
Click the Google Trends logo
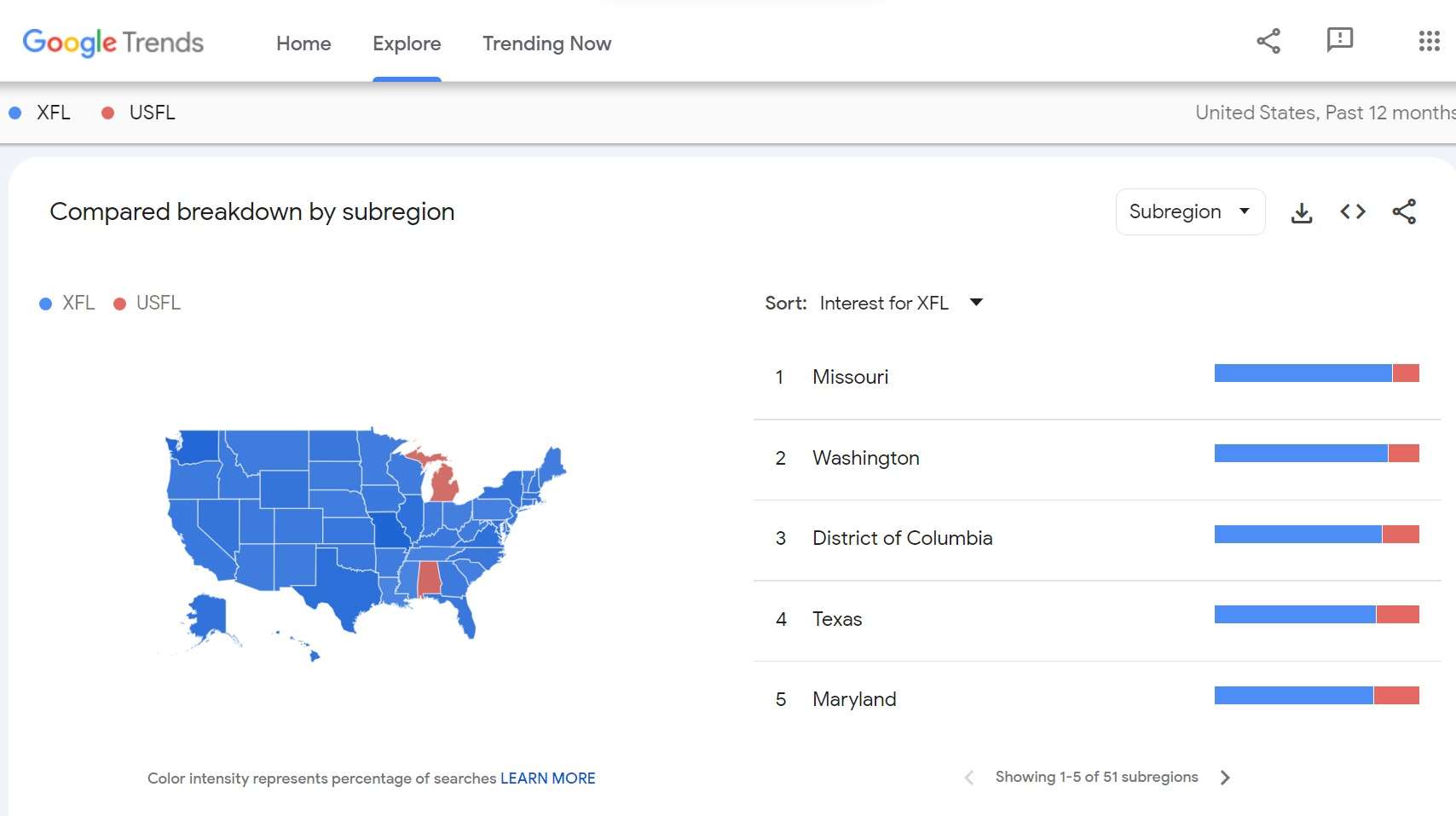click(113, 43)
